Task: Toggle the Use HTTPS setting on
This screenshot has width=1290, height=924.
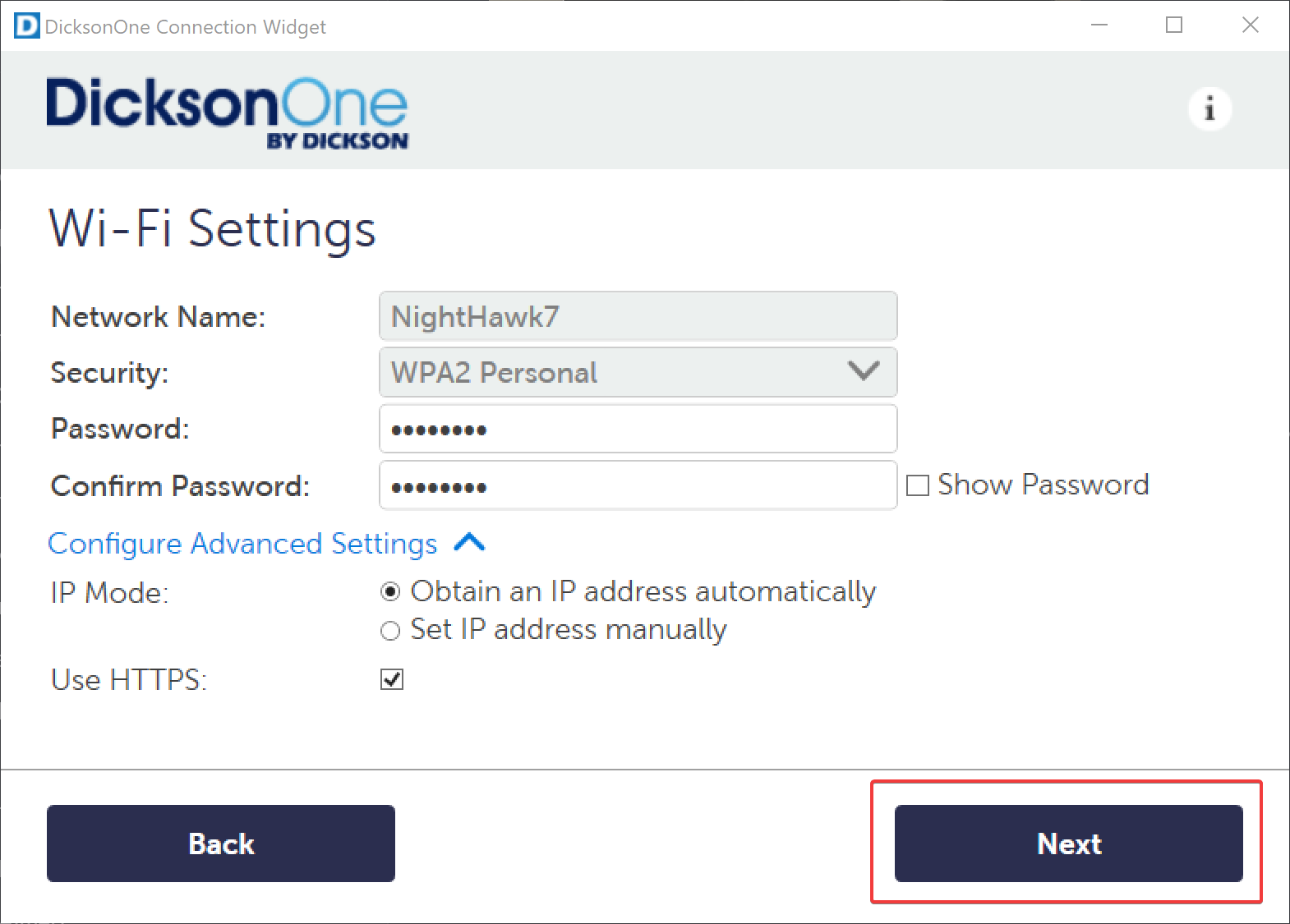Action: click(x=392, y=679)
